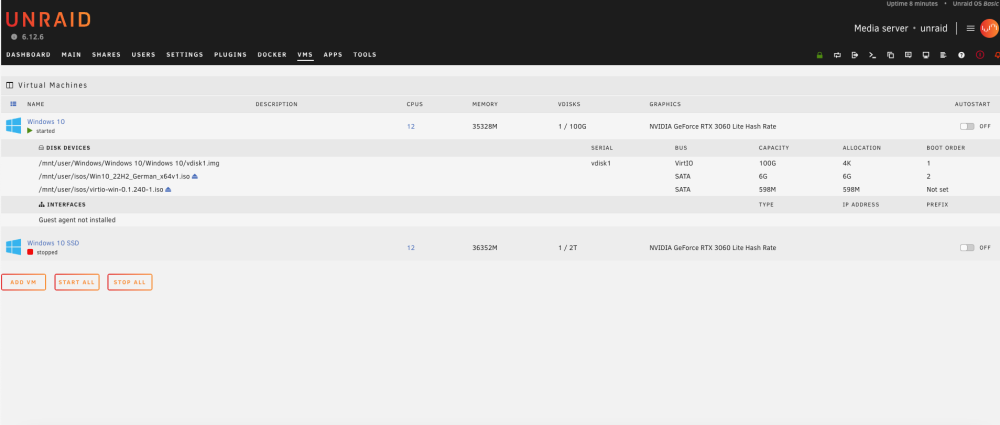Open the Users tab
This screenshot has width=1000, height=425.
point(143,55)
